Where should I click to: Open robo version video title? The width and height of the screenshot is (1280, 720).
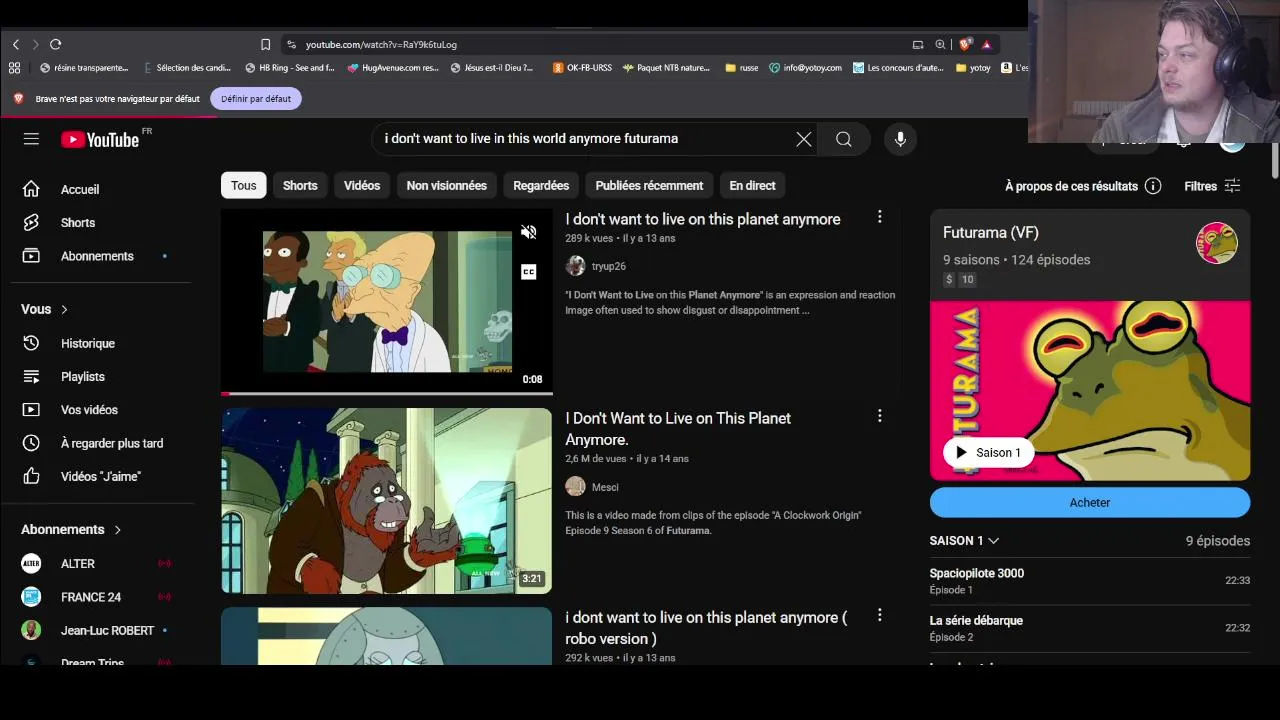pos(706,628)
